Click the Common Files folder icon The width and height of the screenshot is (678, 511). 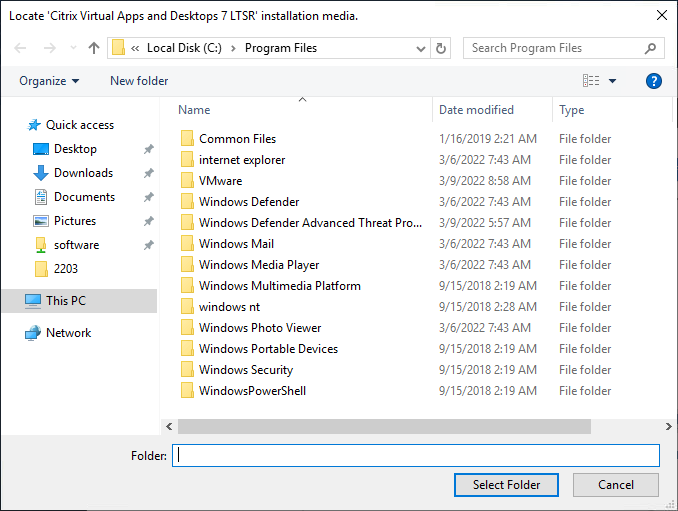click(x=187, y=139)
